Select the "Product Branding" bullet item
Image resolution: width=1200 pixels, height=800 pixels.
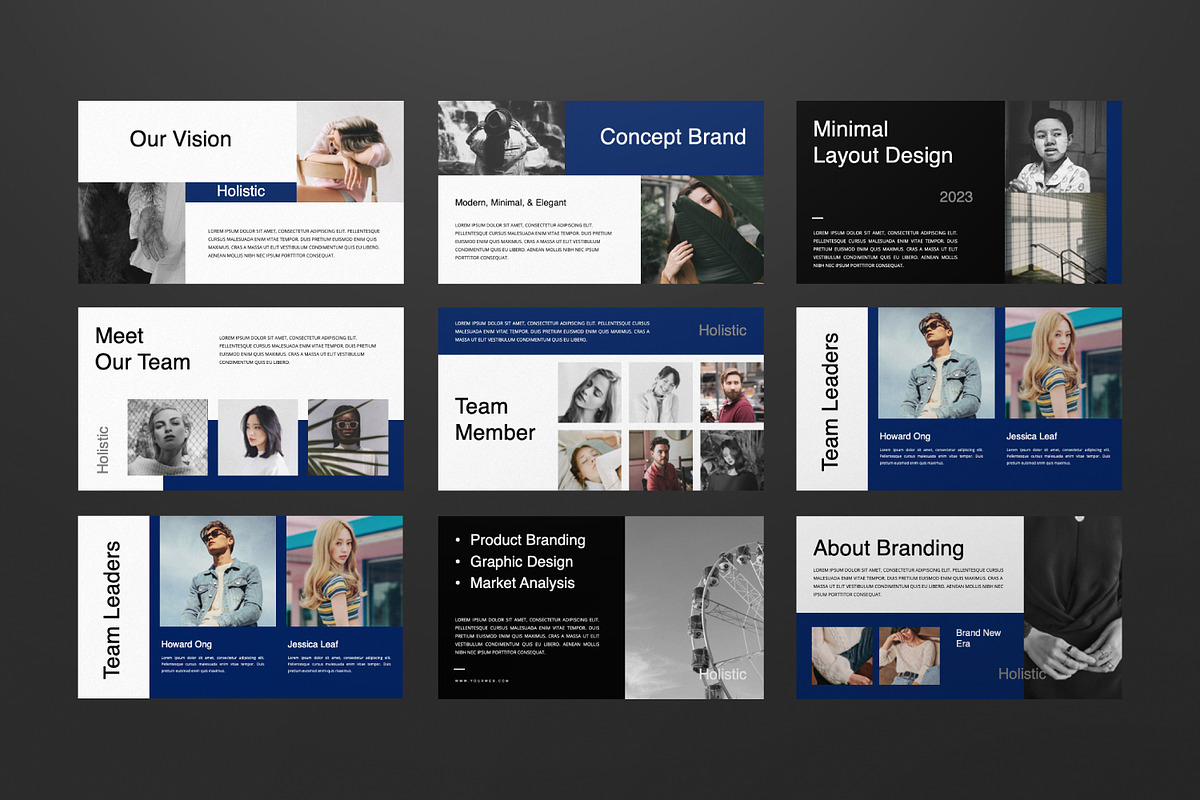[x=528, y=540]
